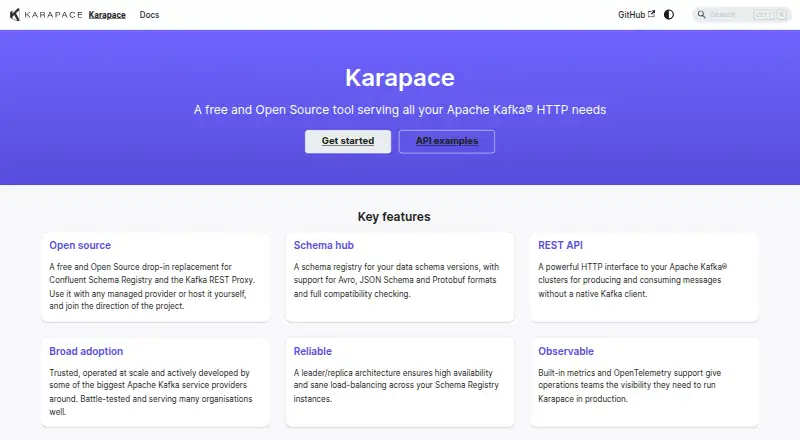This screenshot has width=800, height=440.
Task: Click the GitHub external link icon
Action: [651, 14]
